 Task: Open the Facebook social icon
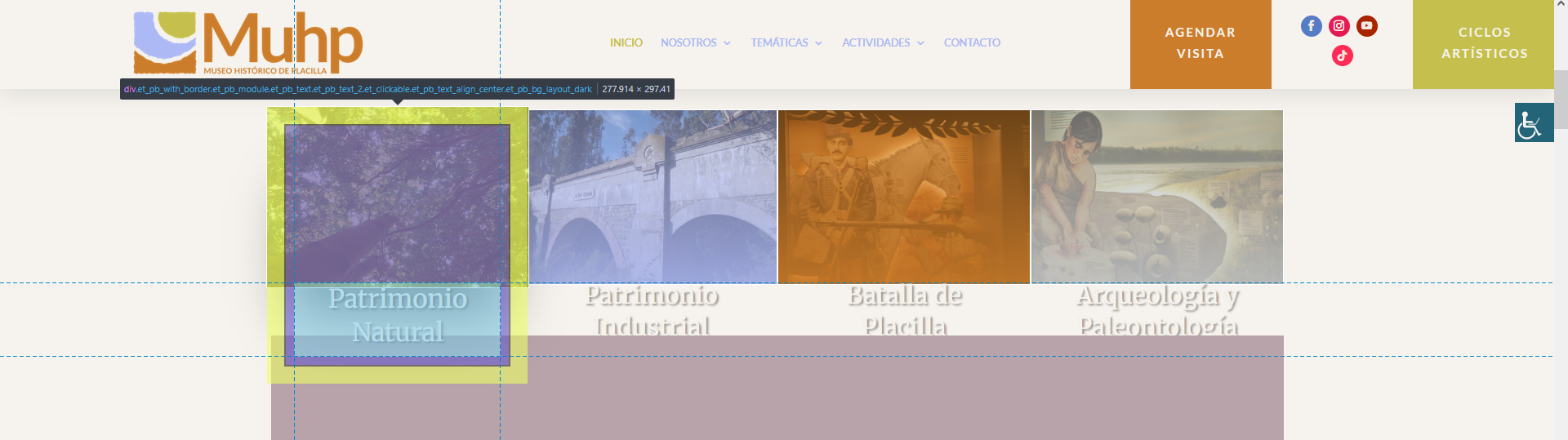[x=1312, y=26]
